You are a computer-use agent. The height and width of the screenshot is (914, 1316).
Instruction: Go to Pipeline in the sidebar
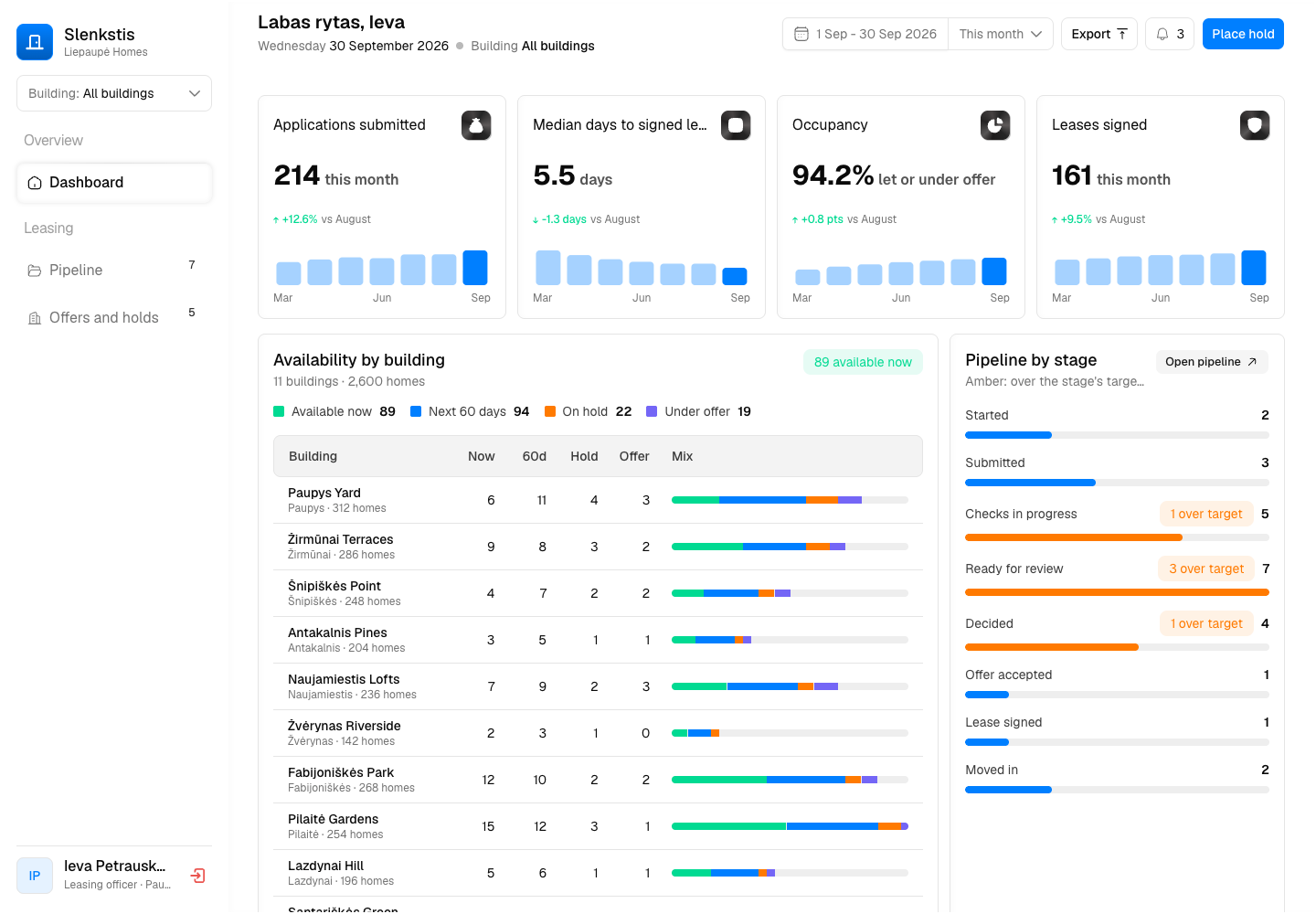click(114, 271)
